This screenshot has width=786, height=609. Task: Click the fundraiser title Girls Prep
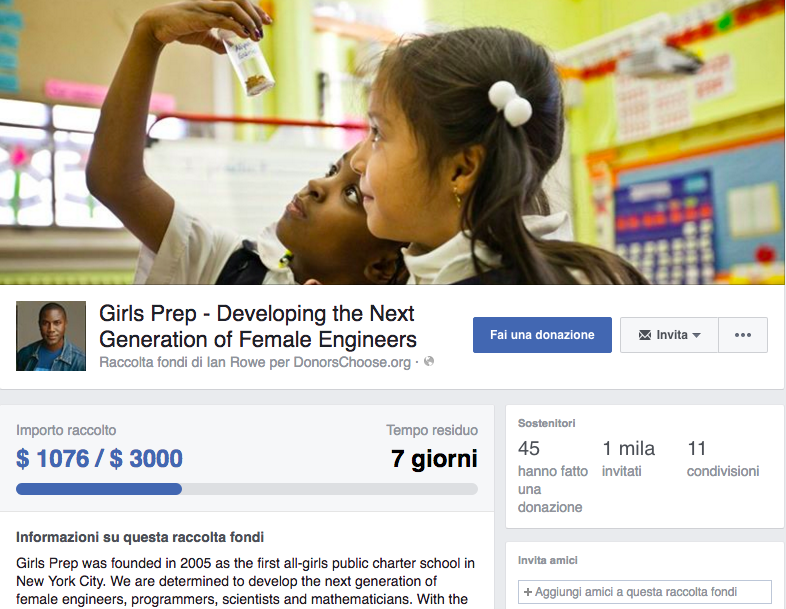click(x=258, y=326)
